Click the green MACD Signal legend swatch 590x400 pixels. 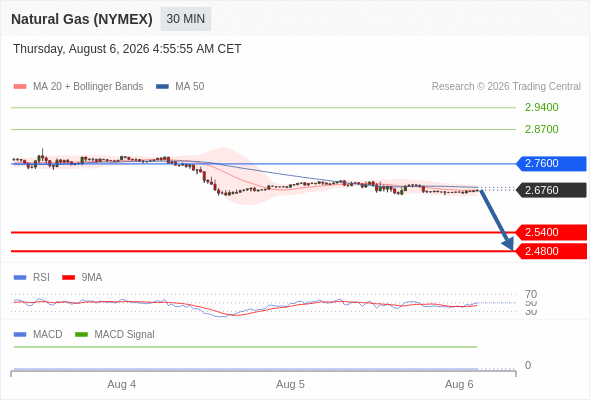coord(81,335)
